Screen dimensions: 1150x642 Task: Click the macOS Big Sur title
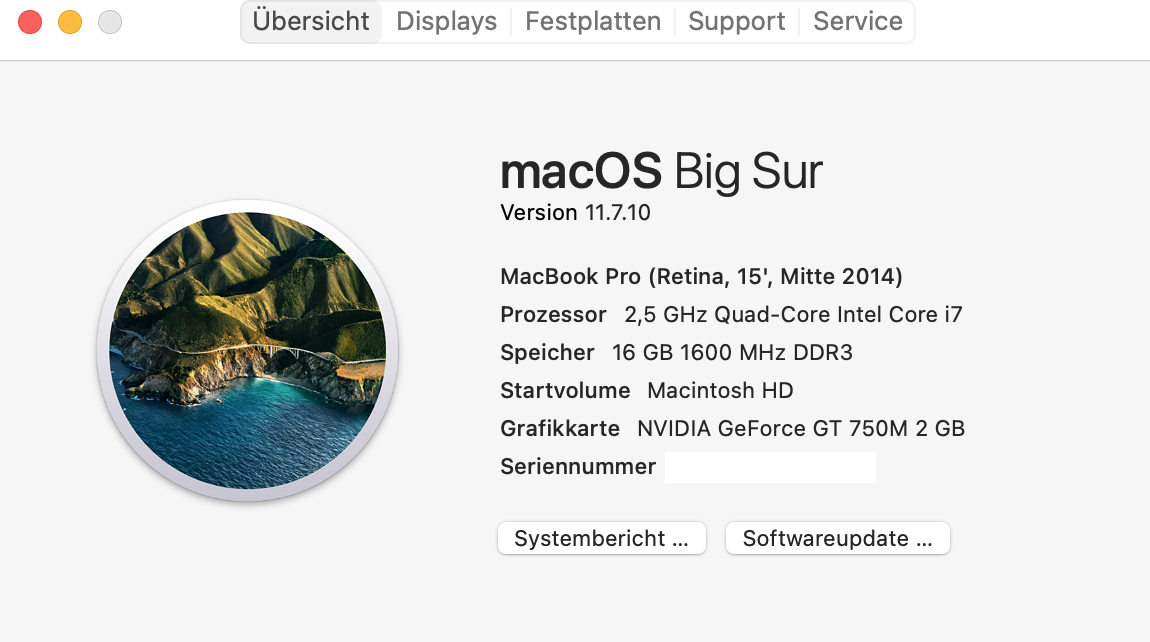click(661, 172)
